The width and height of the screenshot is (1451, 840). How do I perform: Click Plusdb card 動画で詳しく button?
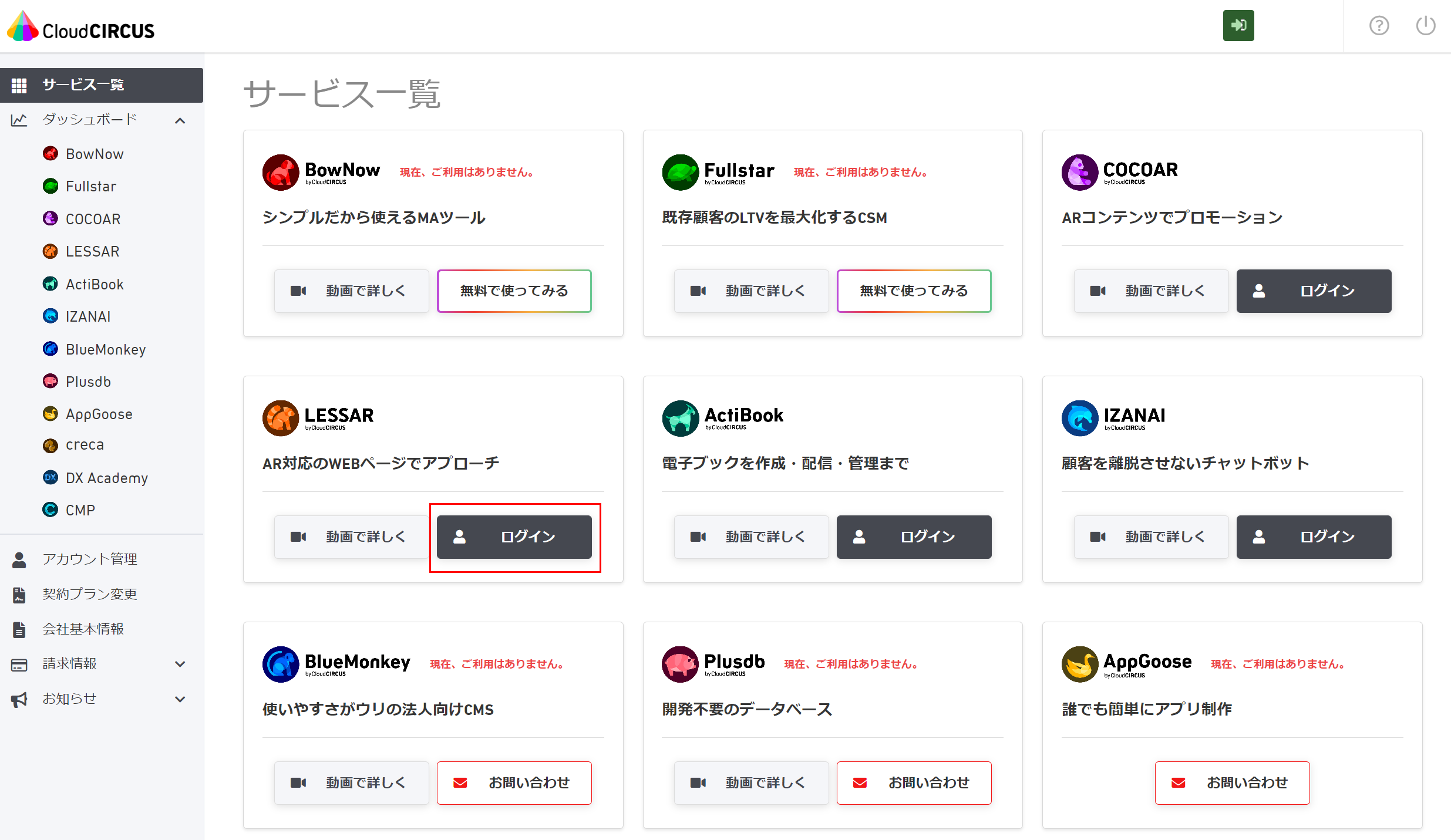point(751,783)
